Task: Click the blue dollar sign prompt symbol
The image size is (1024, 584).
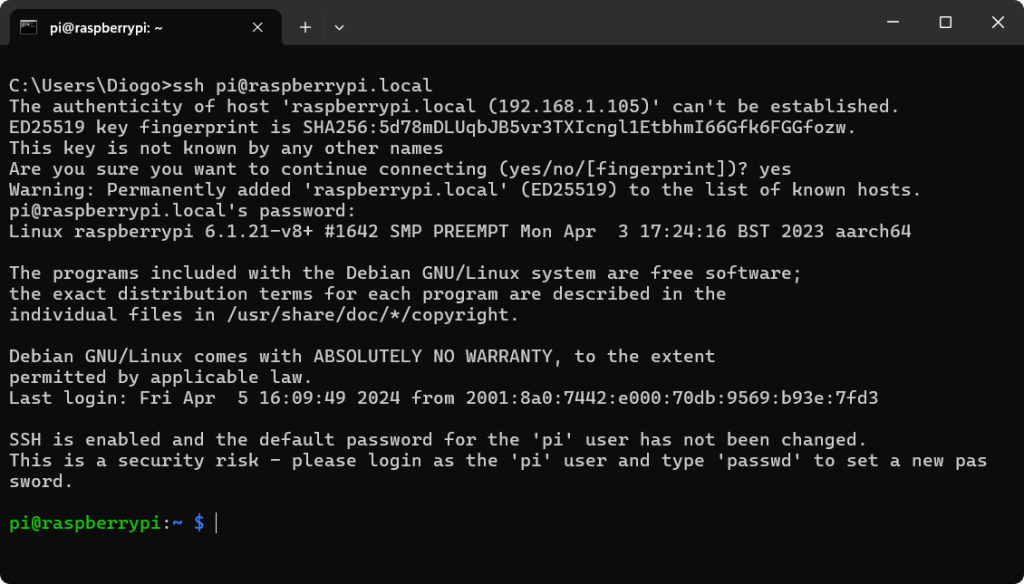Action: [x=199, y=523]
